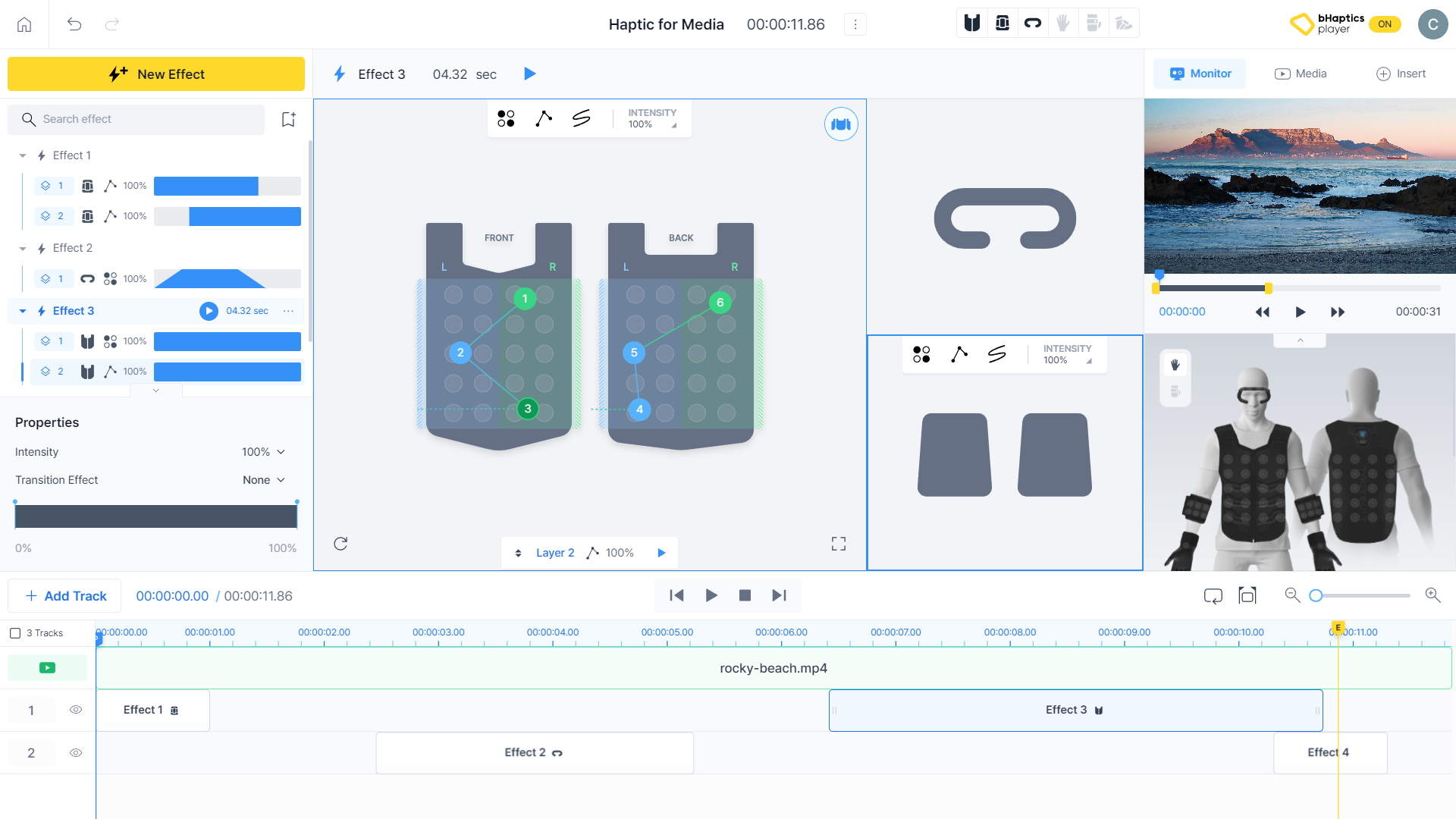
Task: Select the vest device icon in top bar
Action: [x=972, y=24]
